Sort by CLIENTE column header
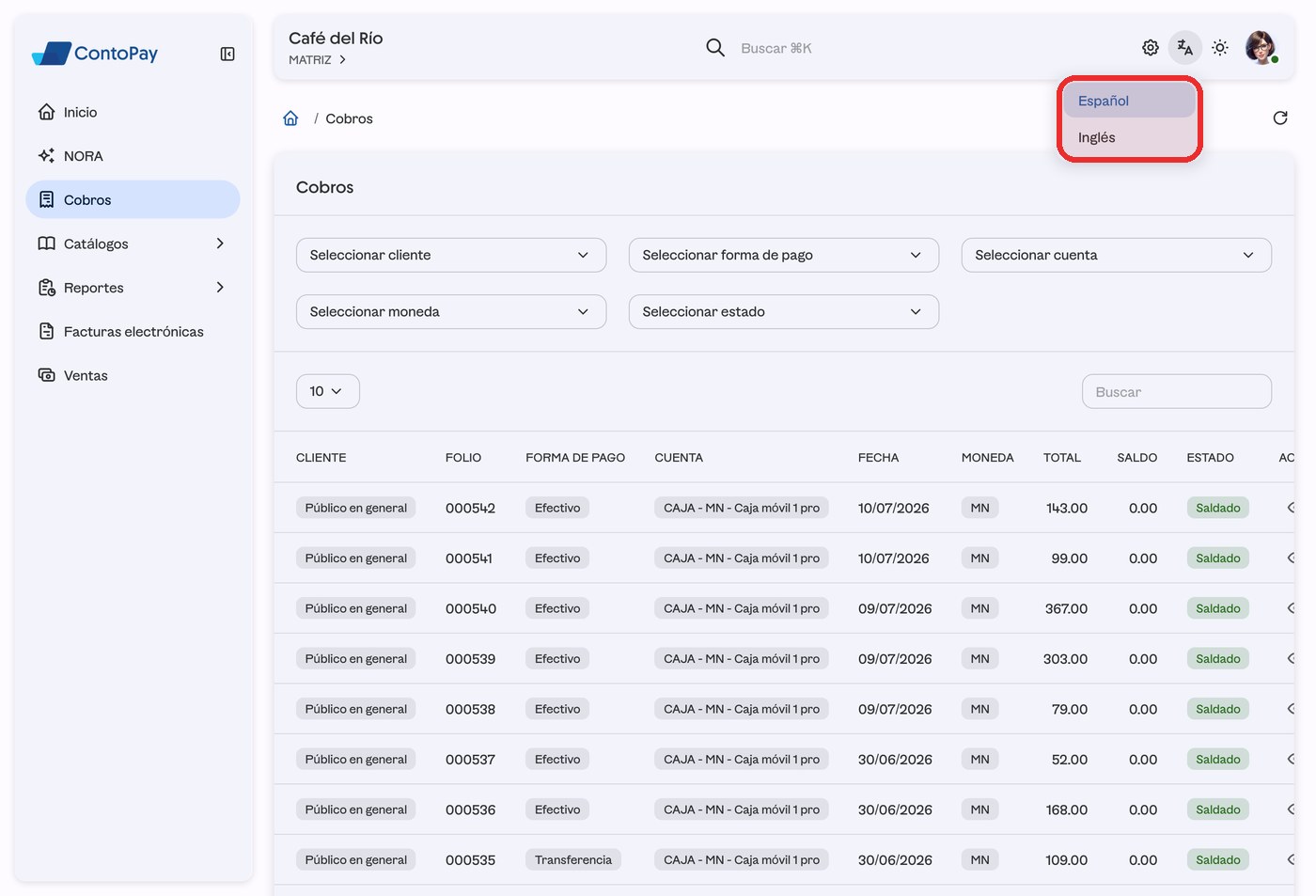Image resolution: width=1316 pixels, height=896 pixels. tap(321, 458)
